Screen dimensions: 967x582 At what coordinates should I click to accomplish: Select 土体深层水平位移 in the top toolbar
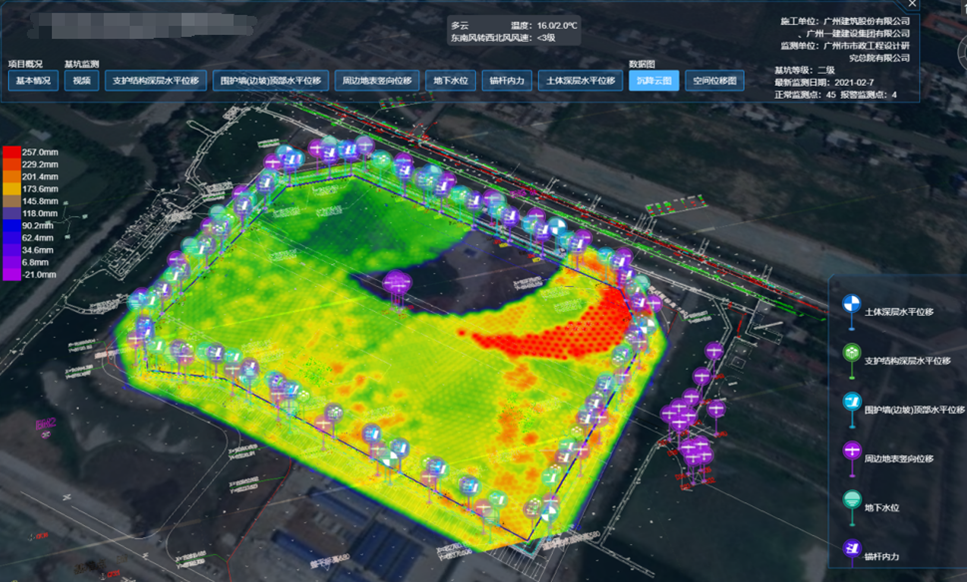point(579,81)
